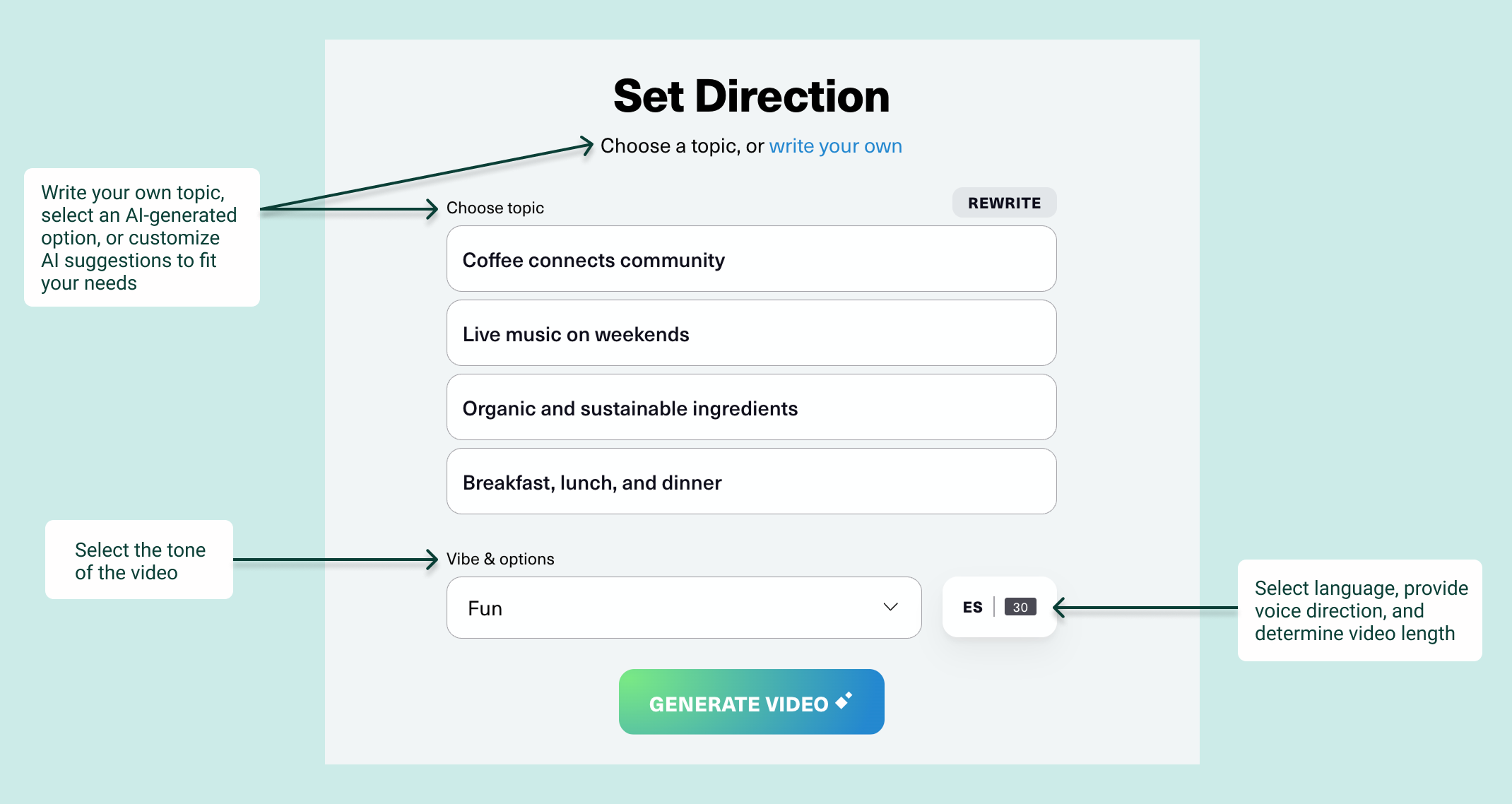The image size is (1512, 804).
Task: Click the "Select language" callout box
Action: coord(1359,610)
